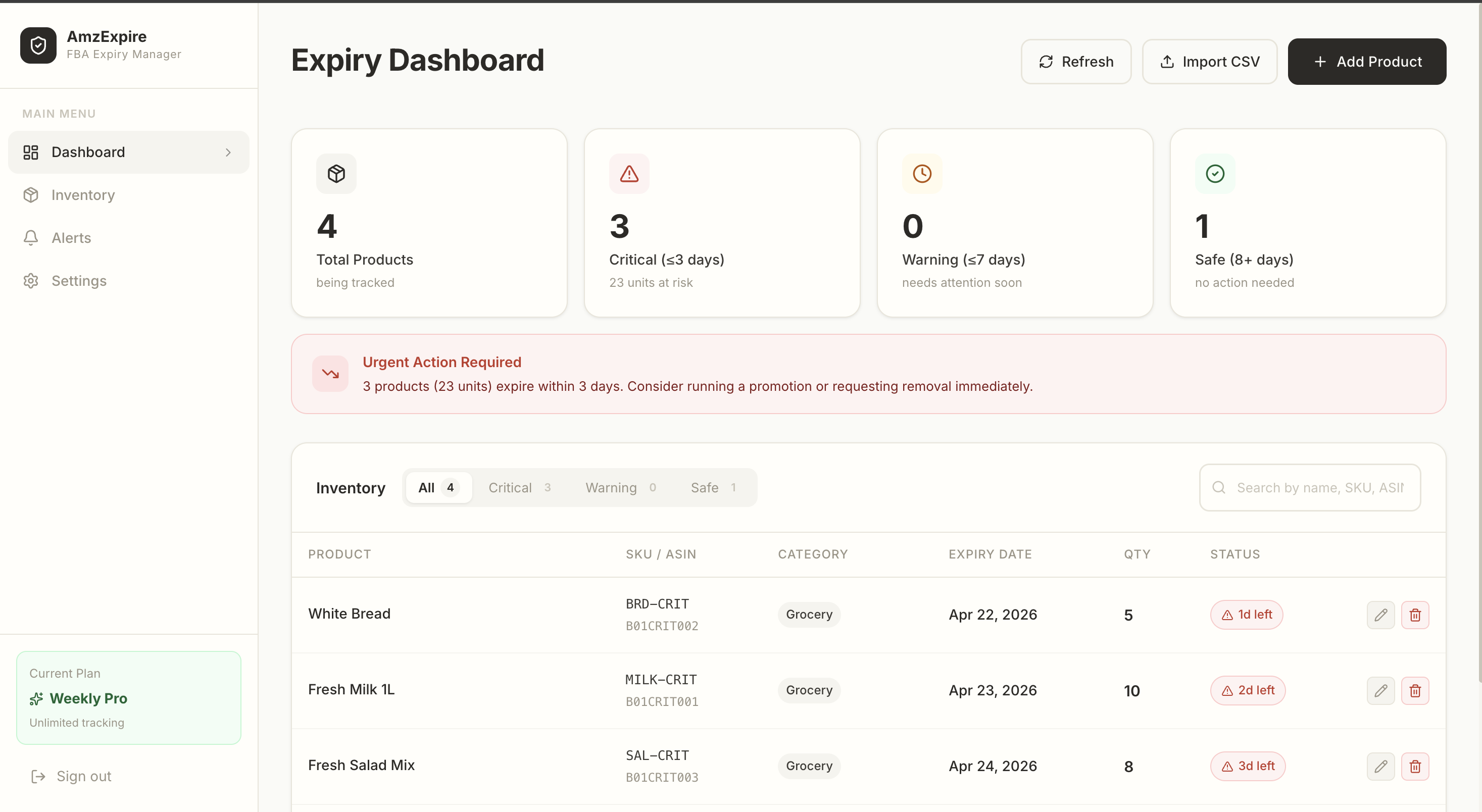The image size is (1482, 812).
Task: Click the Refresh button
Action: tap(1076, 62)
